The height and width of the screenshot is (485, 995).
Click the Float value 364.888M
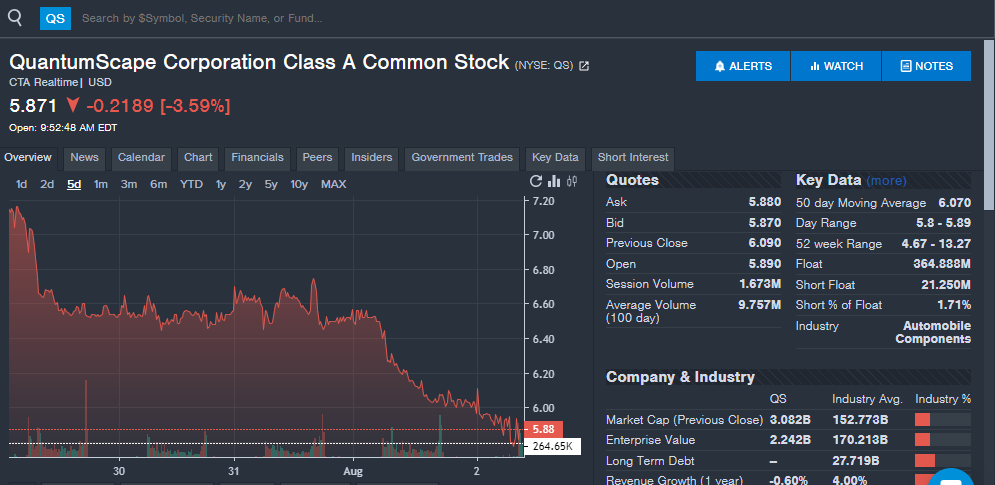(x=942, y=263)
